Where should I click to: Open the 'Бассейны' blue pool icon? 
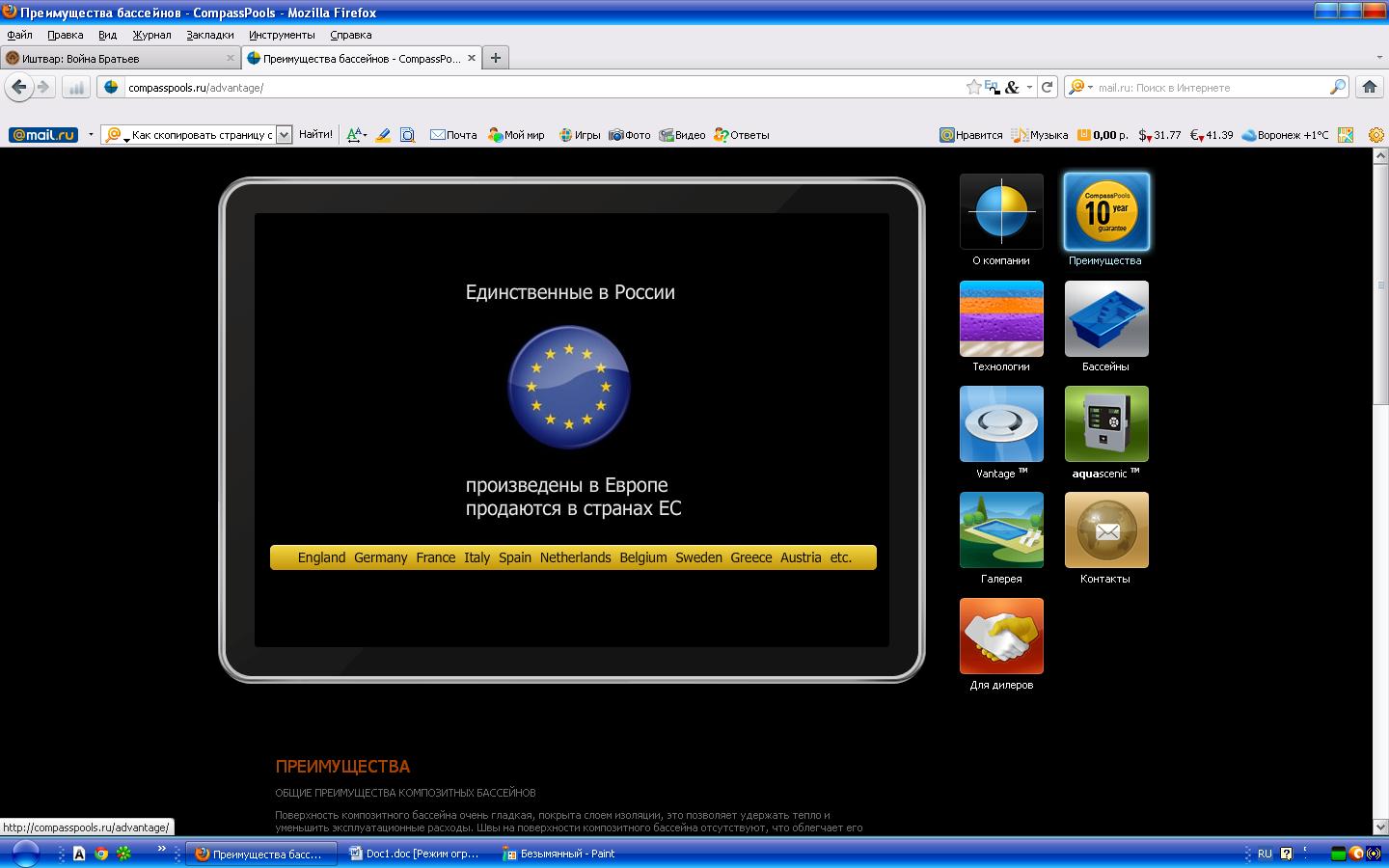pyautogui.click(x=1106, y=318)
